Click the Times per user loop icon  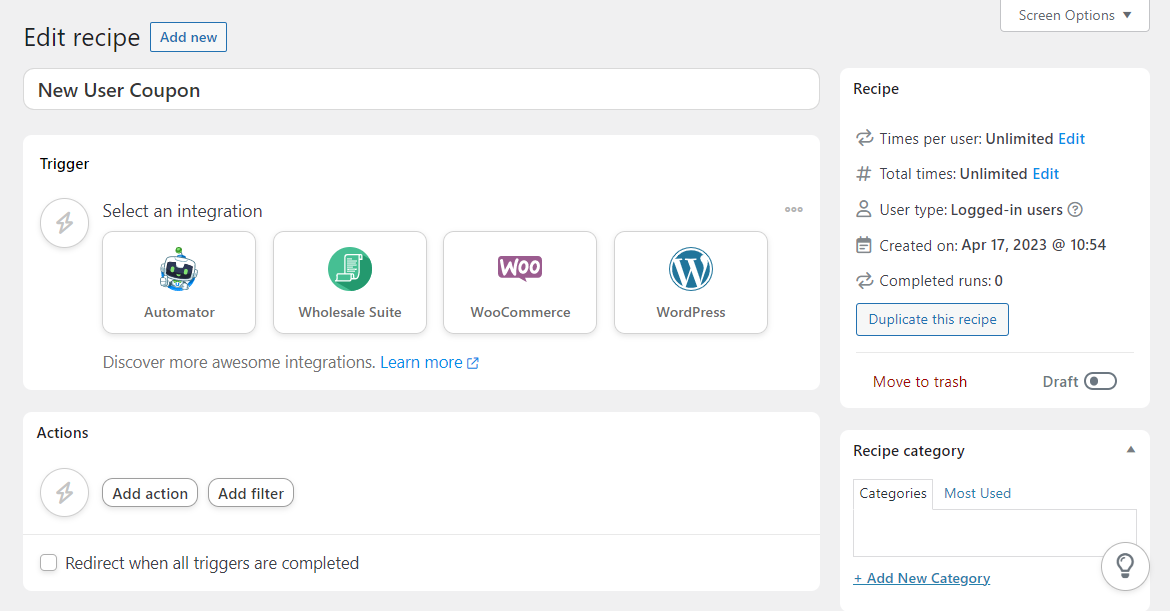(864, 138)
